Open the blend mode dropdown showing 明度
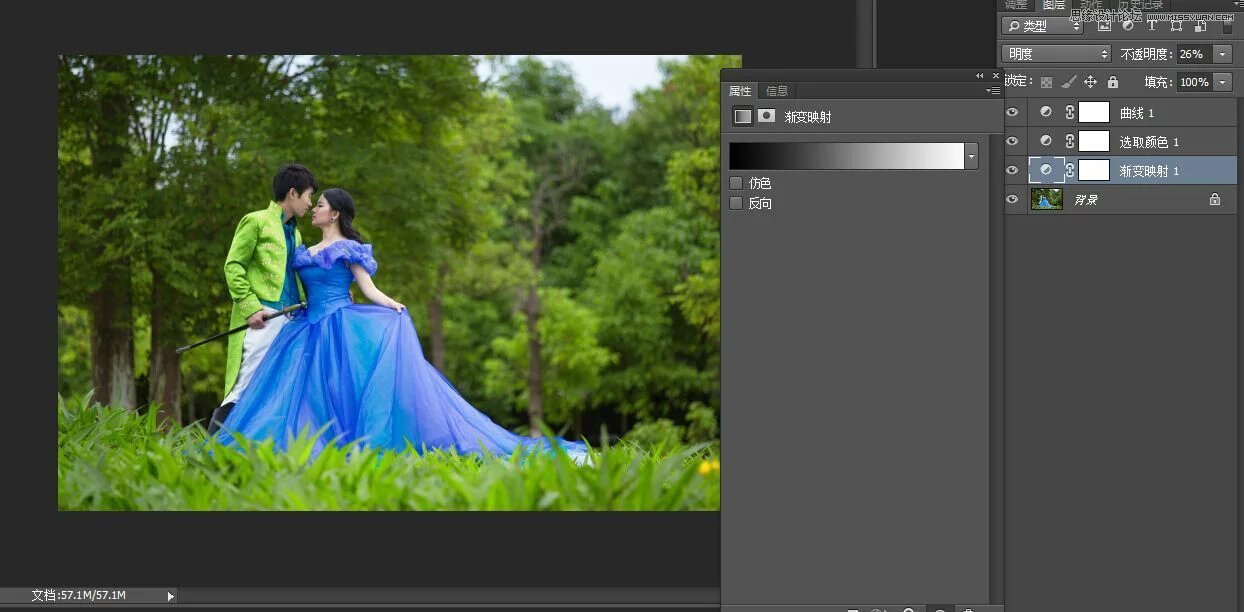Screen dimensions: 1244x612 (x=1056, y=54)
